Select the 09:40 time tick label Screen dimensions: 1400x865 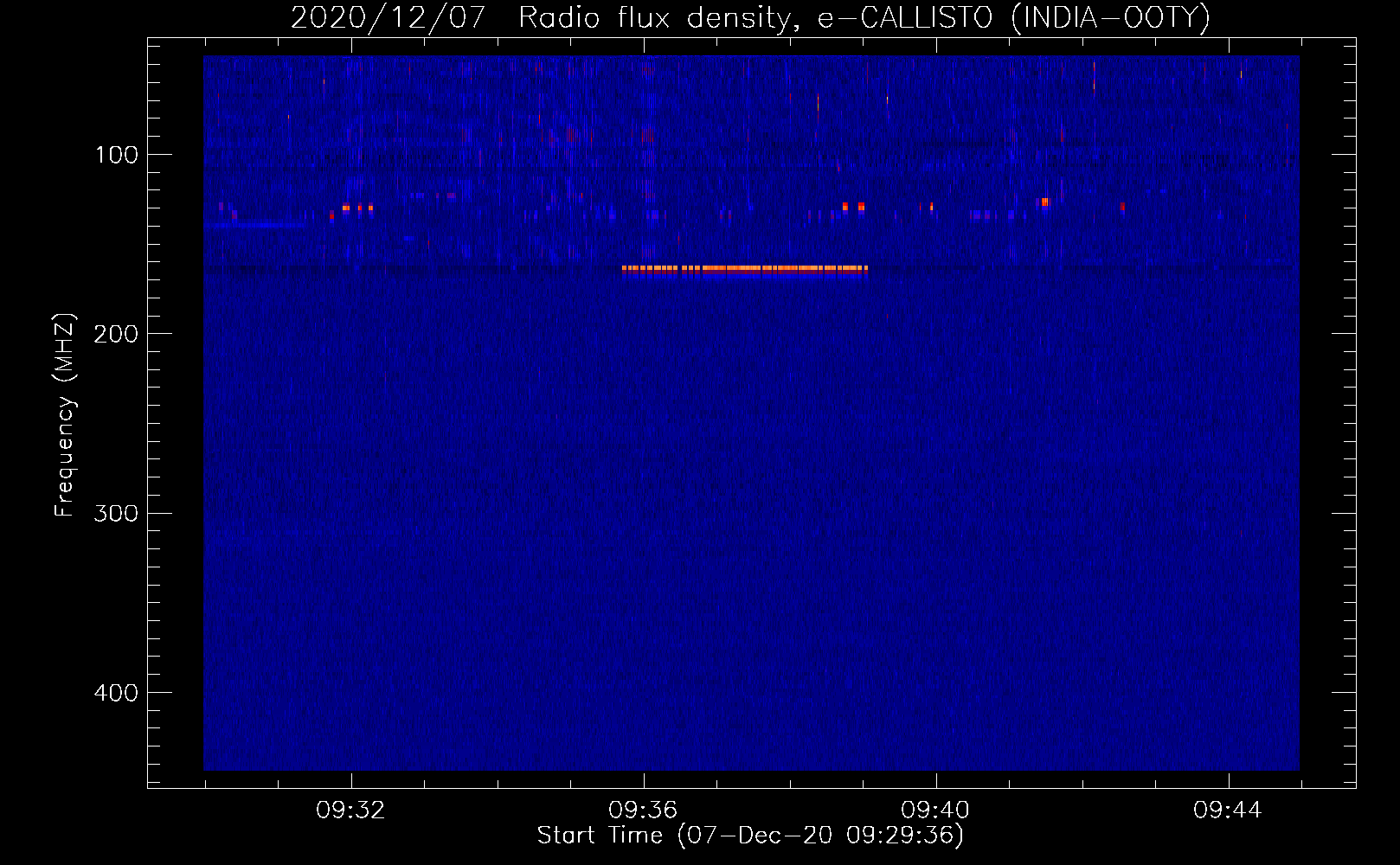935,811
